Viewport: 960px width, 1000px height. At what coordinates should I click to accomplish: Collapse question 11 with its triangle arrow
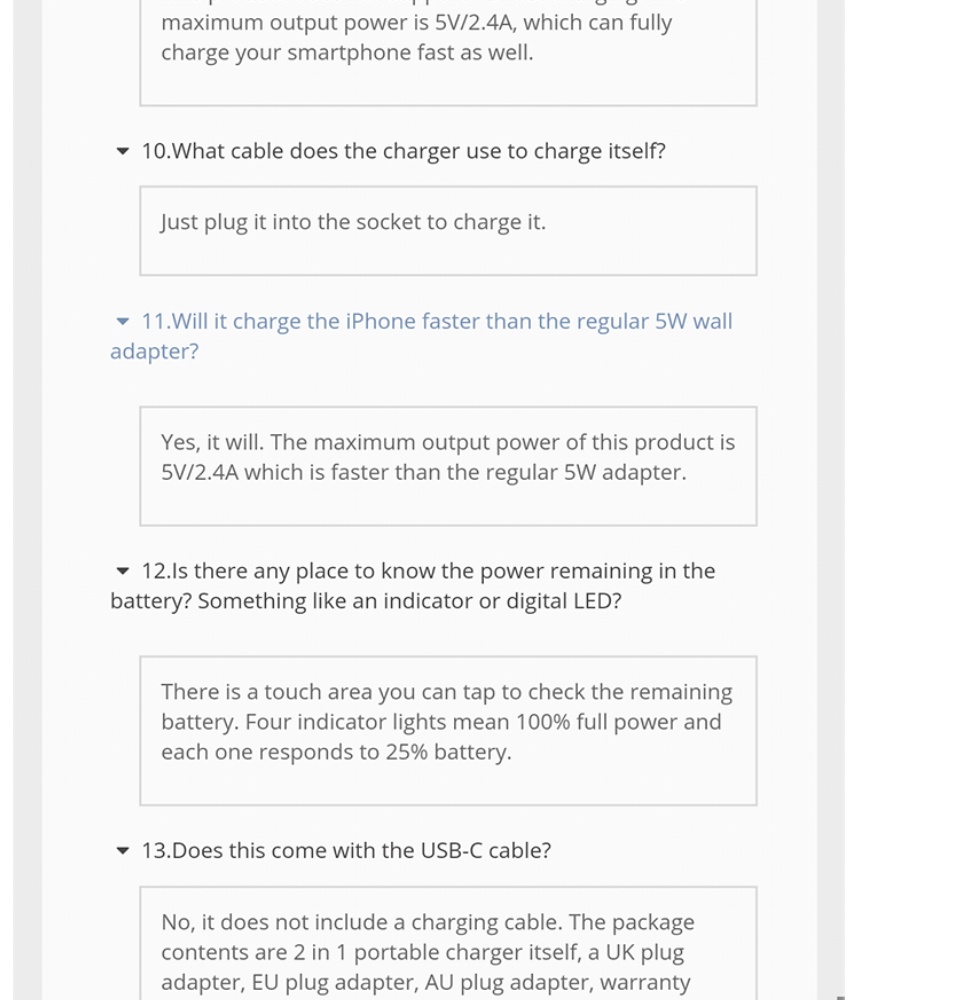[123, 322]
